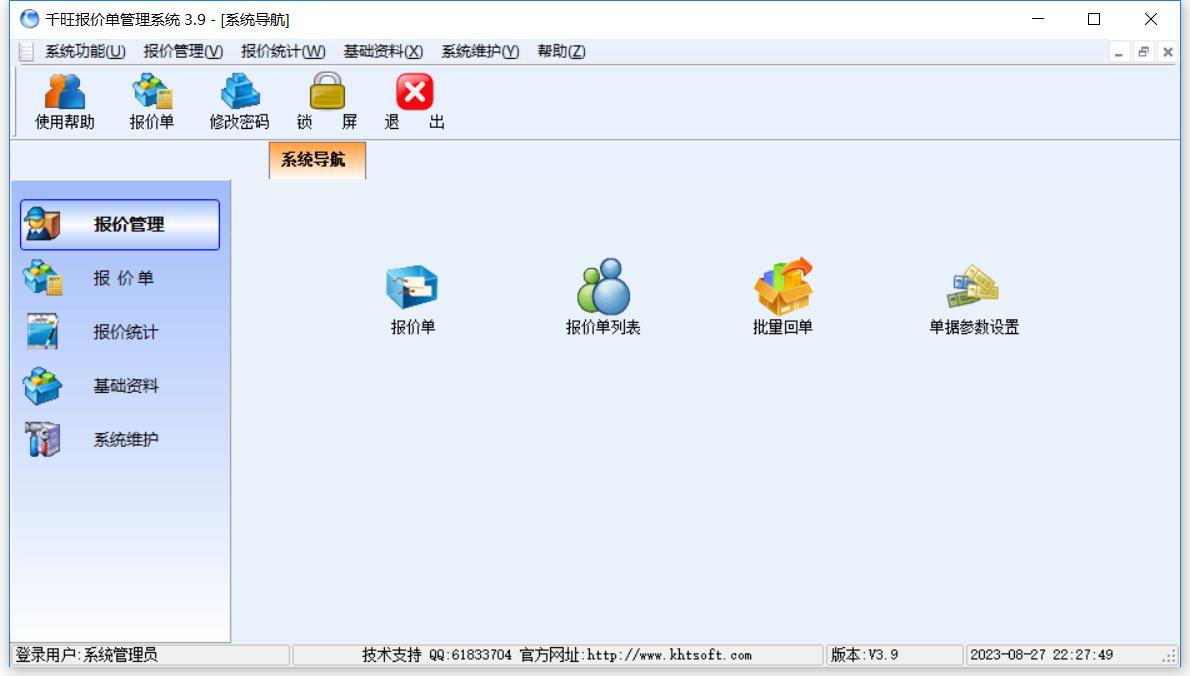Click the document icon left of menu bar
Image resolution: width=1190 pixels, height=676 pixels.
tap(26, 52)
